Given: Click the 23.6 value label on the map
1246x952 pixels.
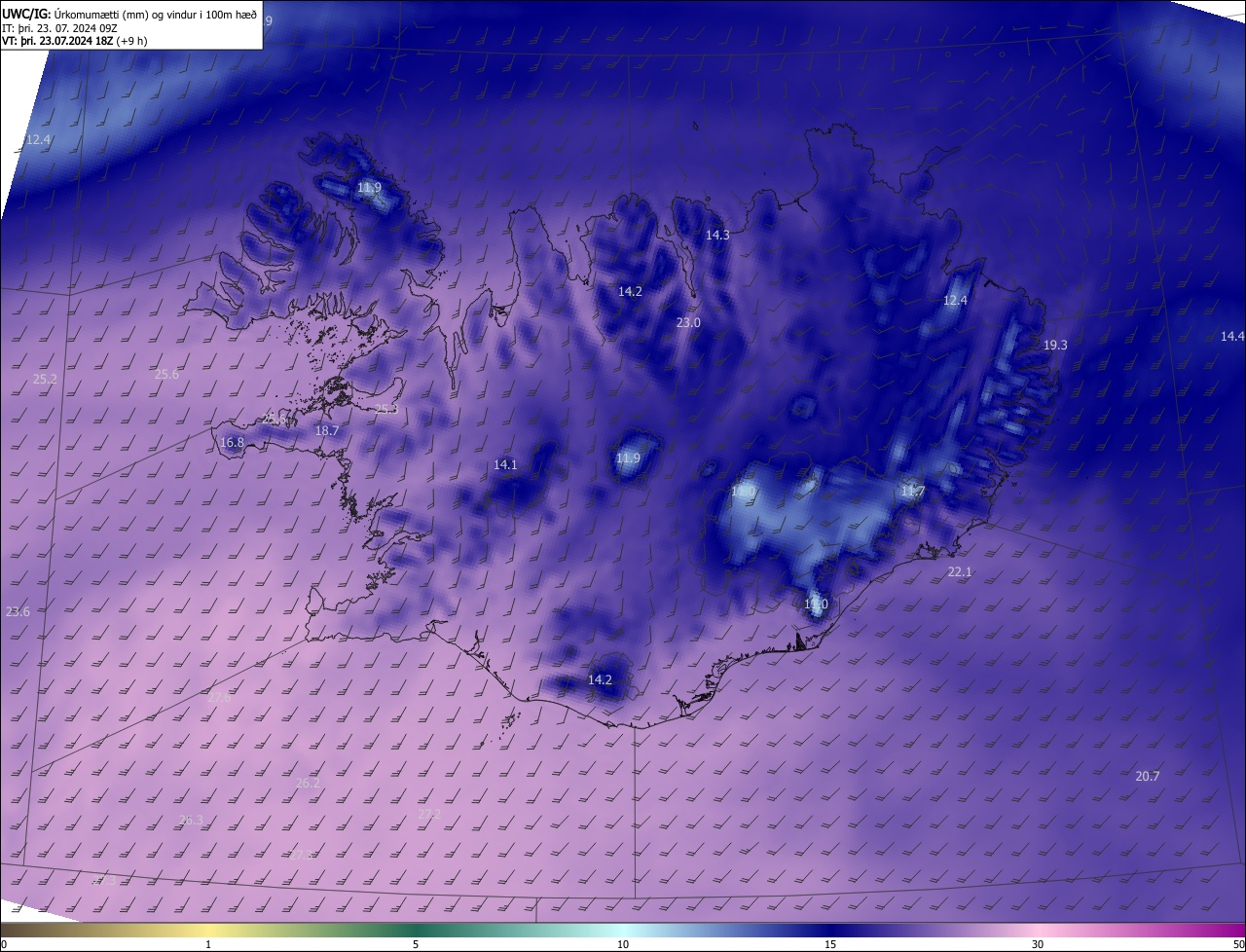Looking at the screenshot, I should coord(18,612).
